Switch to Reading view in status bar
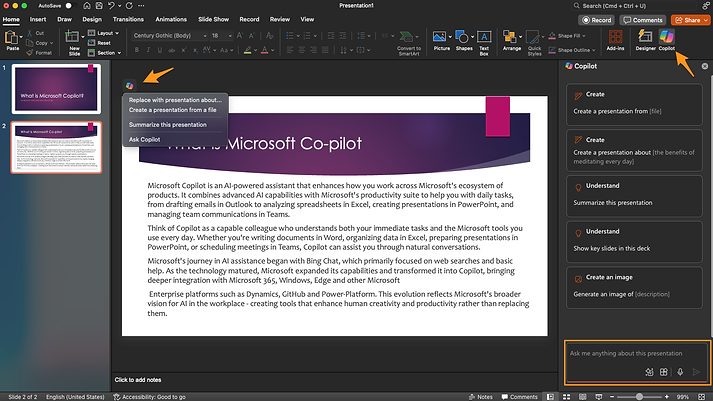Screen dimensions: 713x401 pos(582,397)
